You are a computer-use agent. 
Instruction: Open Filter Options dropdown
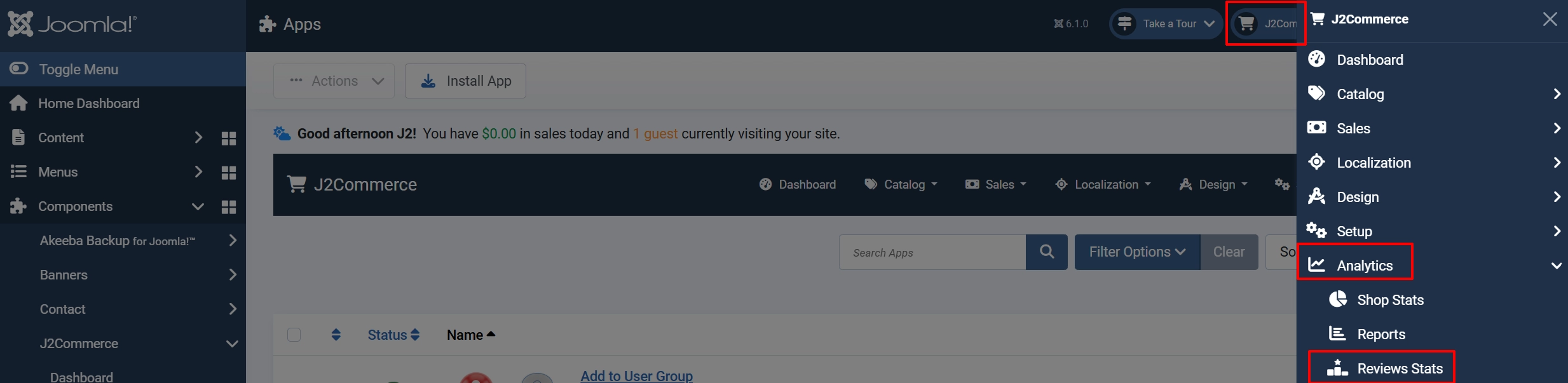[1137, 252]
